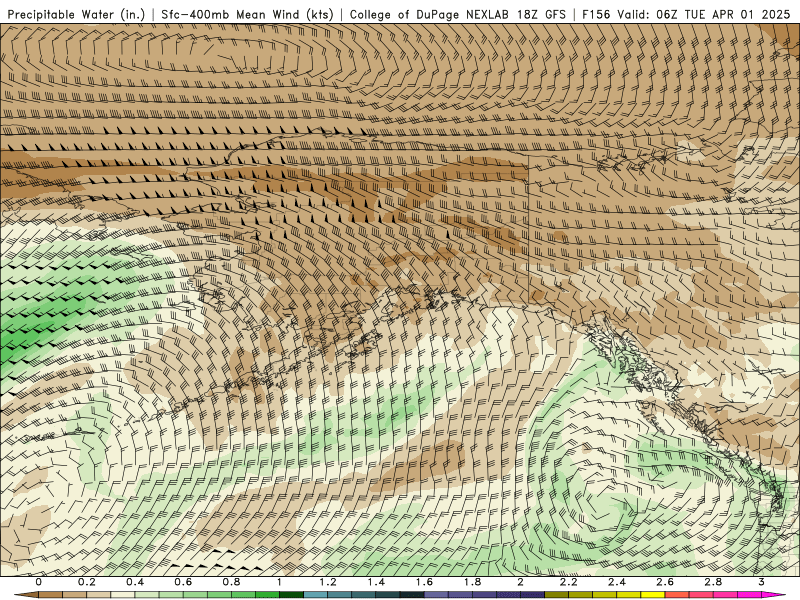Click the '0.2' color scale label

[x=87, y=582]
